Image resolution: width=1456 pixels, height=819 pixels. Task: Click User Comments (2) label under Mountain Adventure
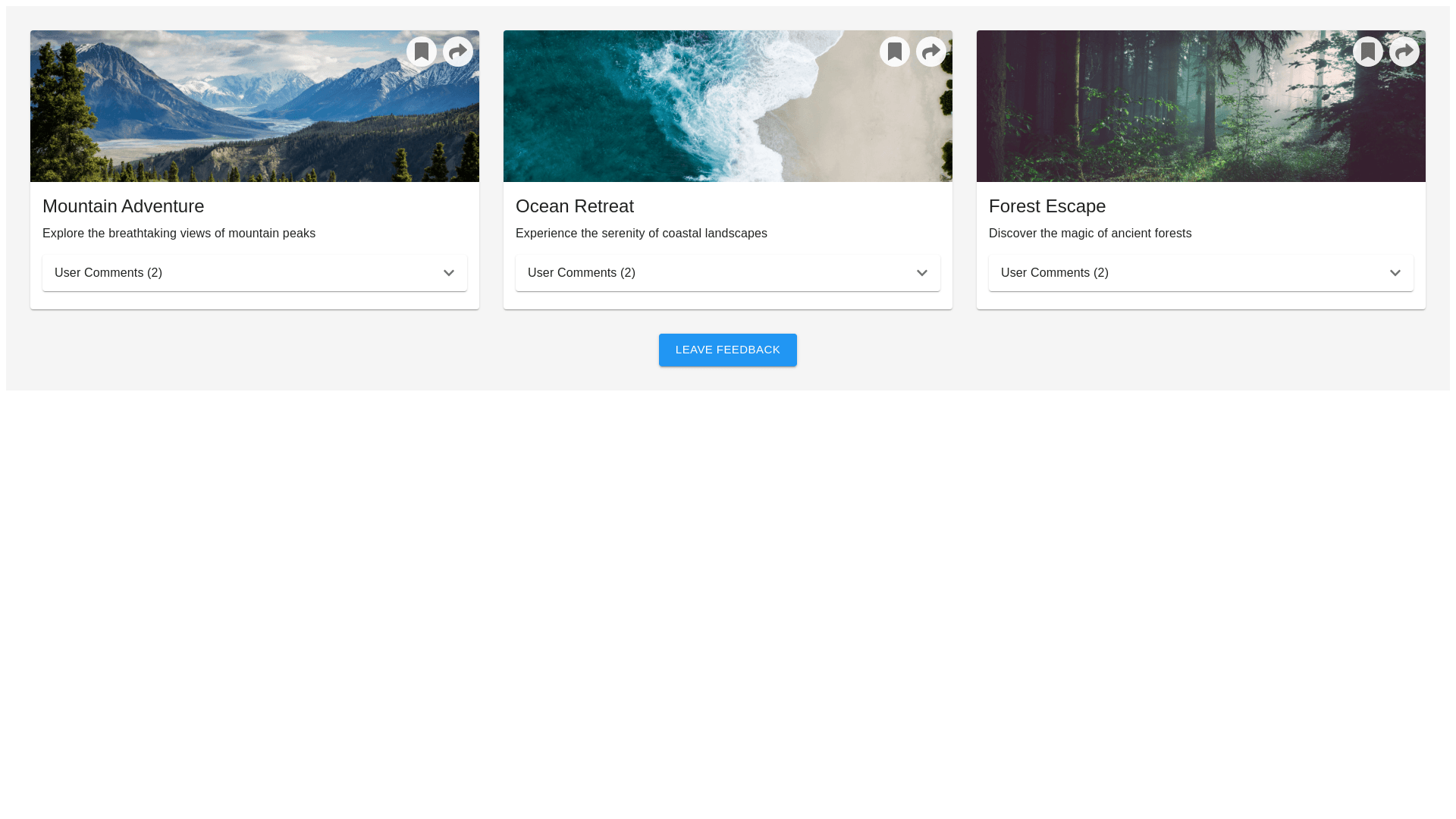coord(108,273)
